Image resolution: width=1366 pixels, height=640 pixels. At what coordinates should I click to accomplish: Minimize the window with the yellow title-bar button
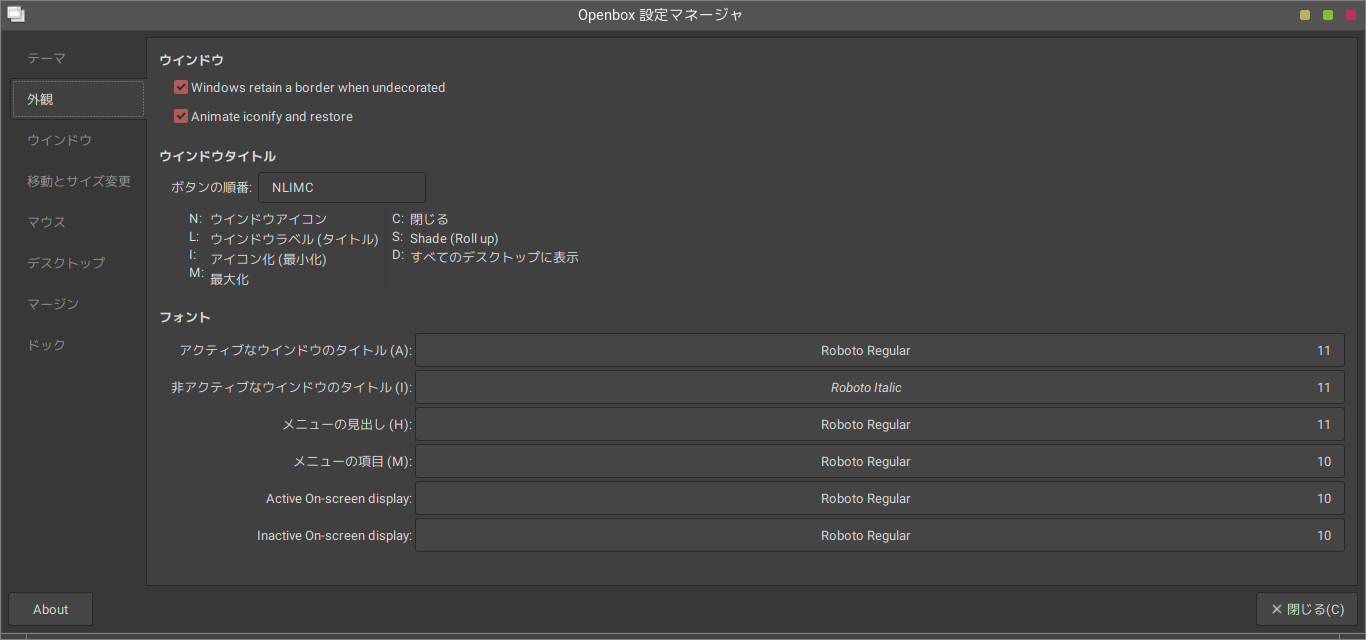click(1305, 15)
